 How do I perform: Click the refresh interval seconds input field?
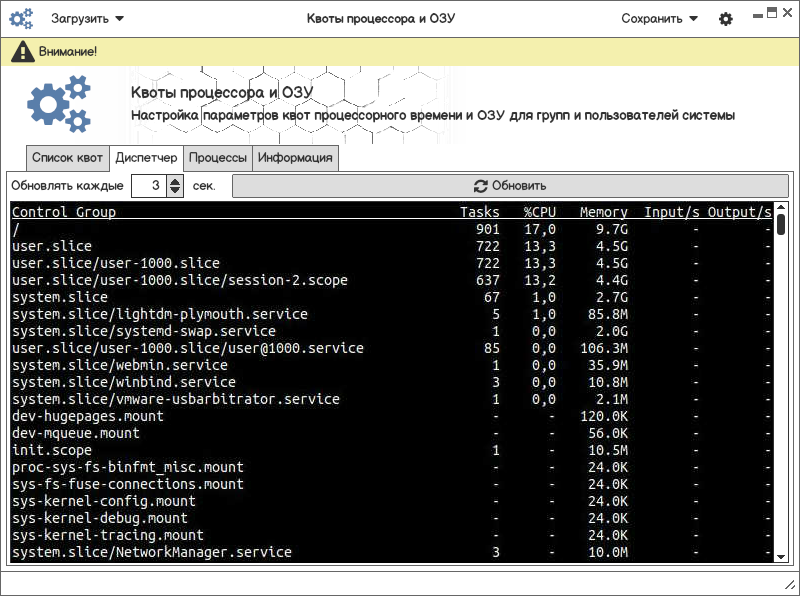tap(148, 186)
